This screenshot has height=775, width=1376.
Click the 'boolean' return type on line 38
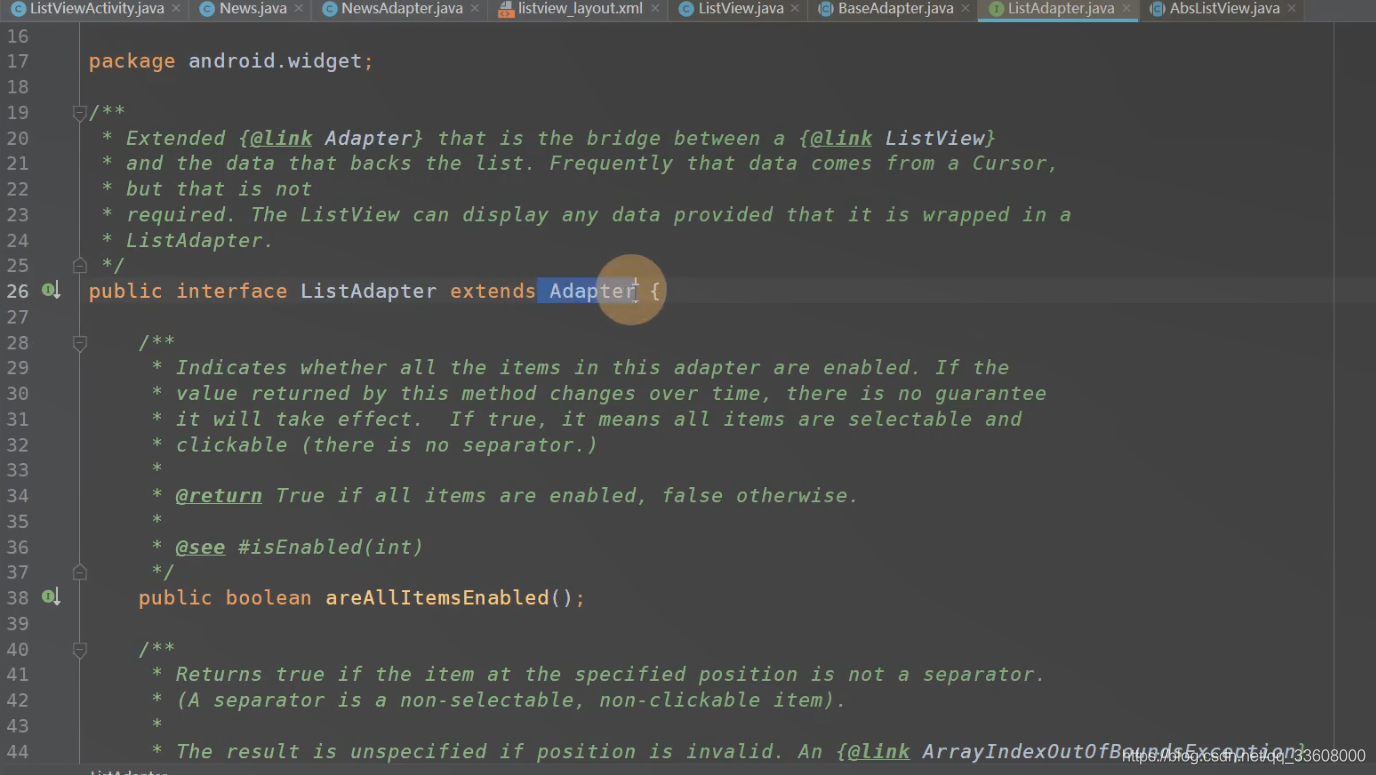(x=268, y=598)
